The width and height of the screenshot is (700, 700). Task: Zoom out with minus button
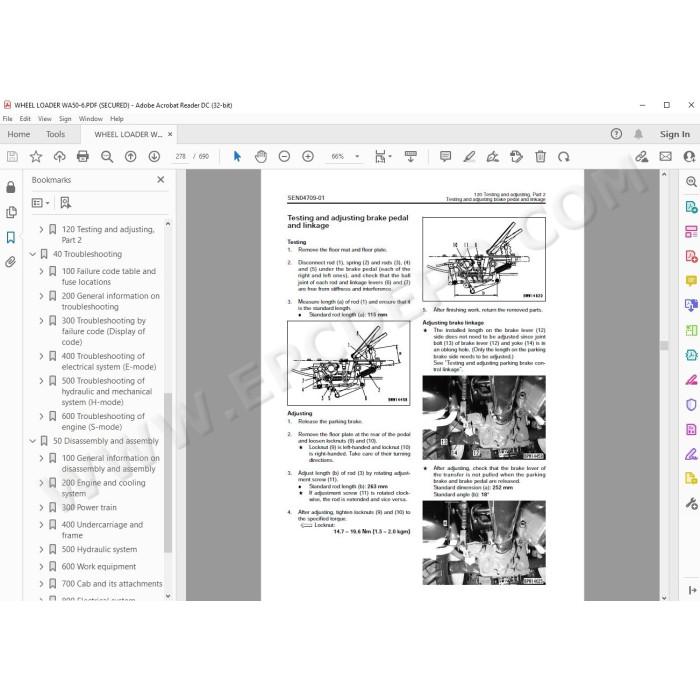[x=284, y=157]
